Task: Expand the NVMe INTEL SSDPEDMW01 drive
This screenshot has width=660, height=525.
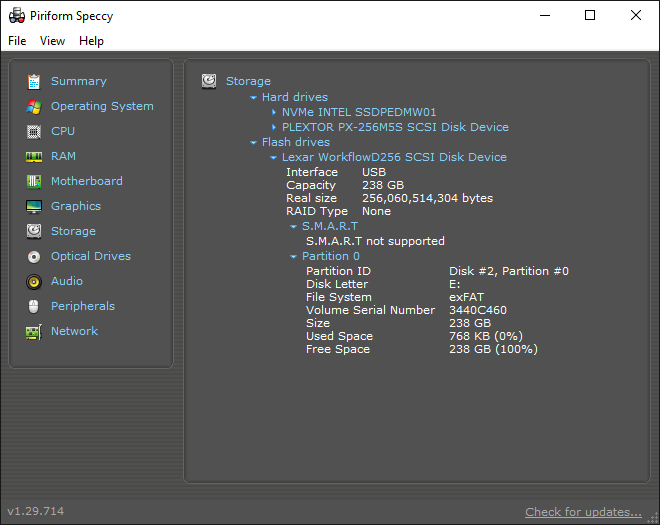Action: pos(274,112)
